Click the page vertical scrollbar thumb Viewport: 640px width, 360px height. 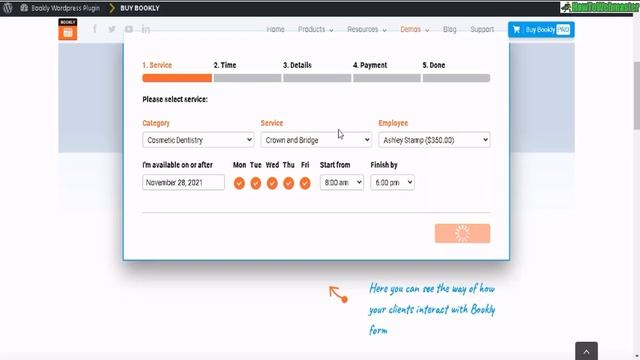[636, 96]
